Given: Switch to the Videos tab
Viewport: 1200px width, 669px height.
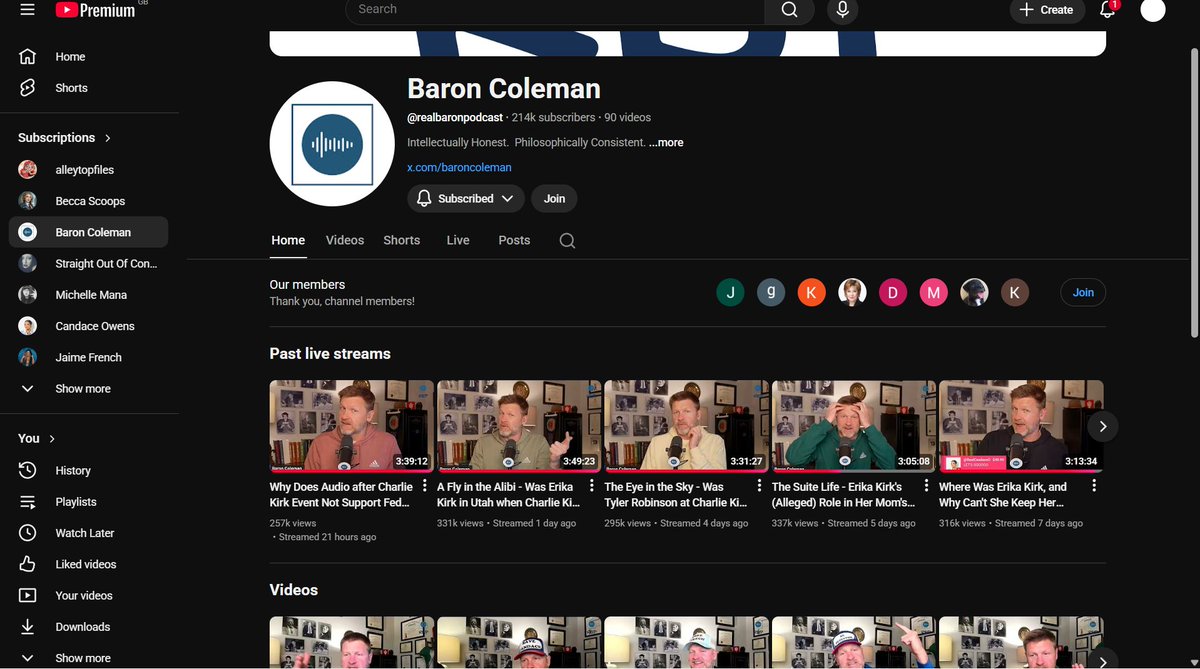Looking at the screenshot, I should click(345, 241).
